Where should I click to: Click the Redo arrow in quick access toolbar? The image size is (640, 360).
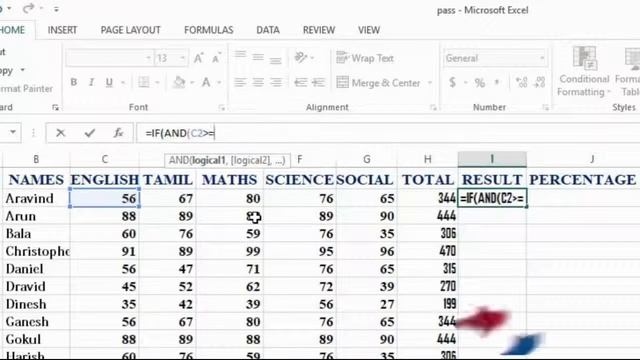28,8
